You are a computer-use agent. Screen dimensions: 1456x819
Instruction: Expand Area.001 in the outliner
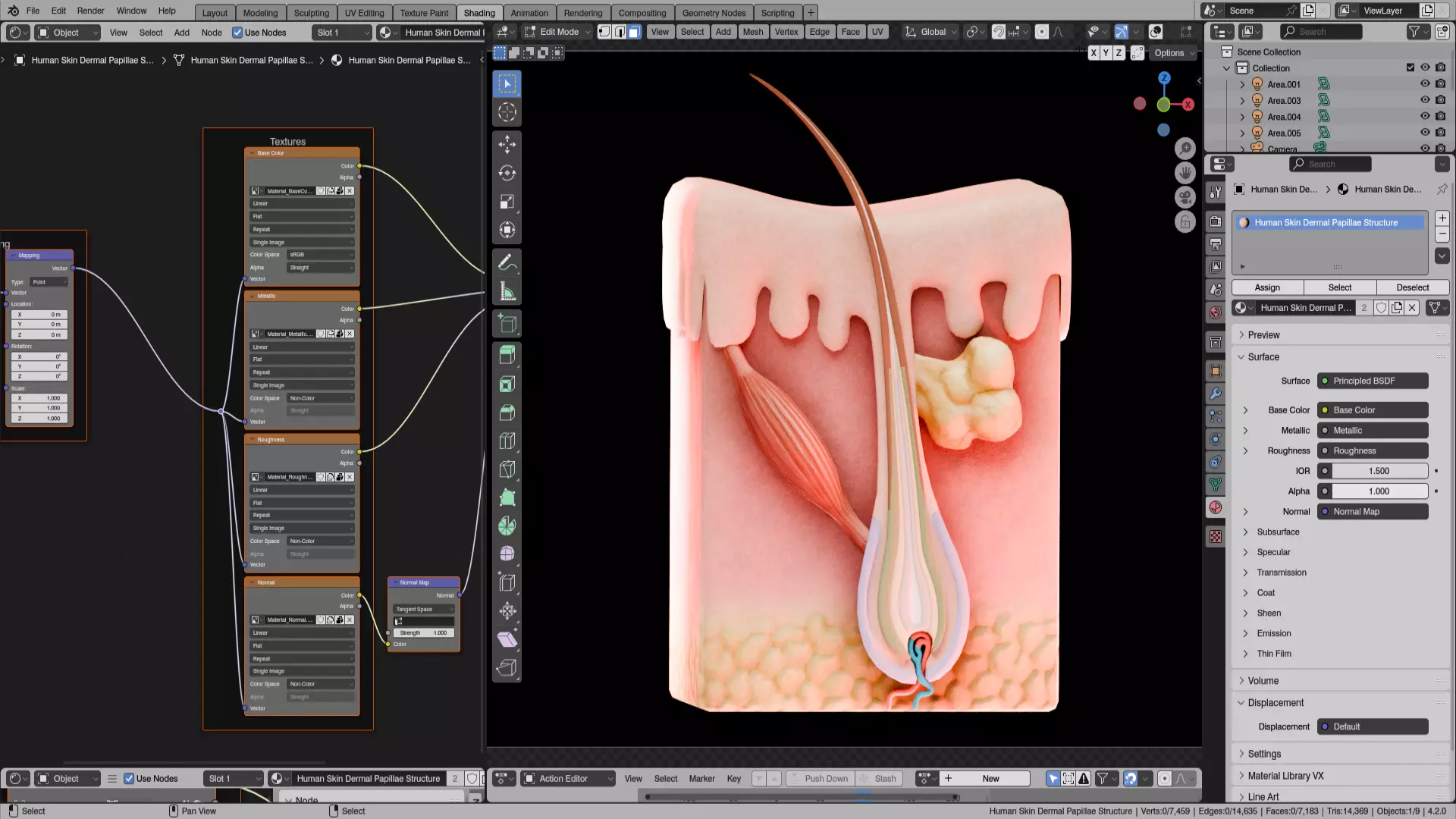coord(1242,84)
